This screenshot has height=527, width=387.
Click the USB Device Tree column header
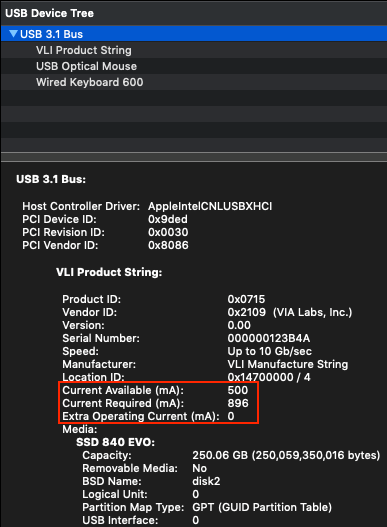coord(194,13)
